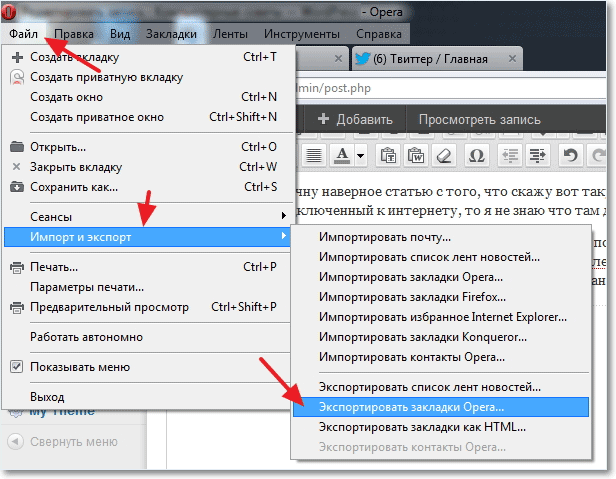Select Экспортировать закладки Opera
The image size is (616, 479).
click(441, 407)
